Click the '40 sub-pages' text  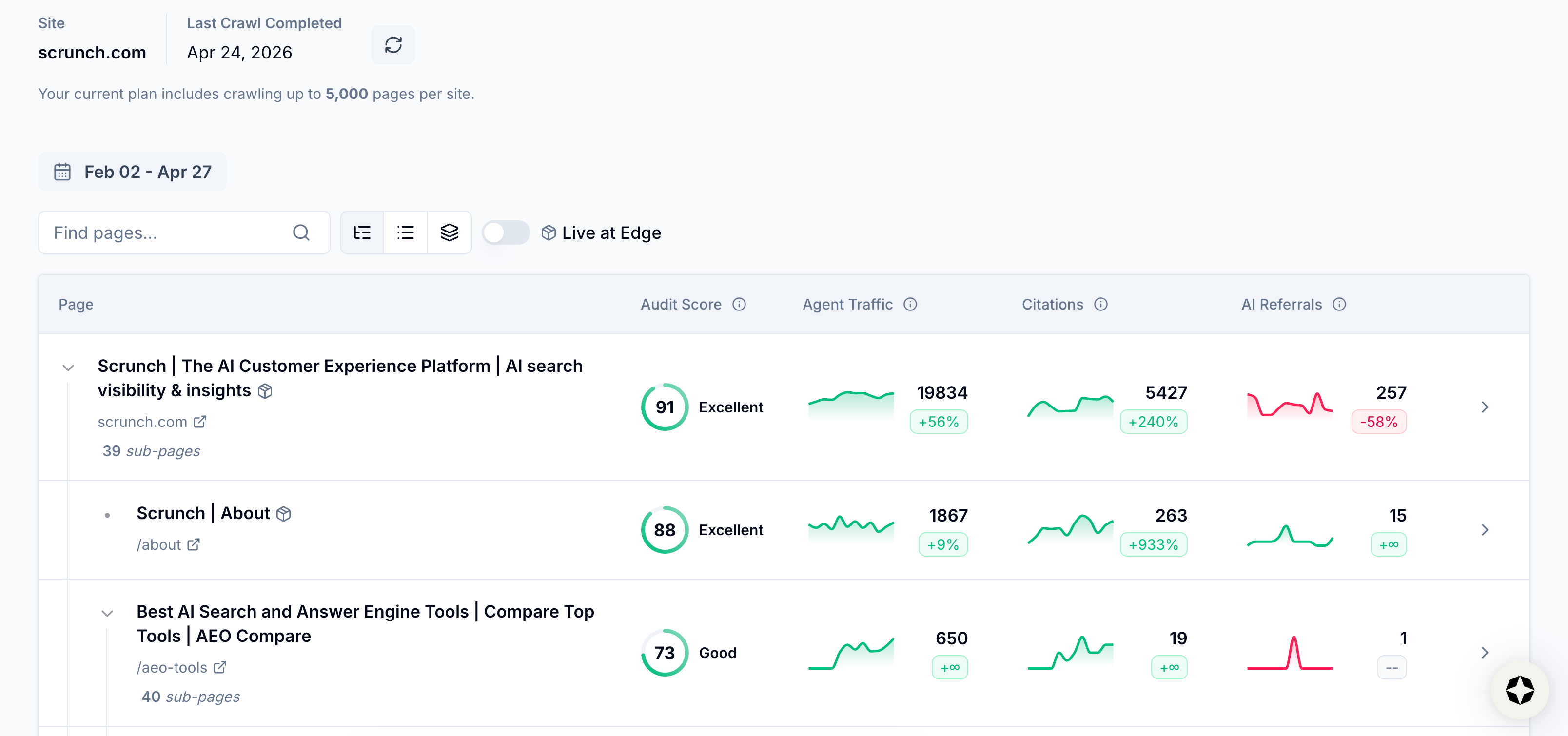pyautogui.click(x=191, y=697)
